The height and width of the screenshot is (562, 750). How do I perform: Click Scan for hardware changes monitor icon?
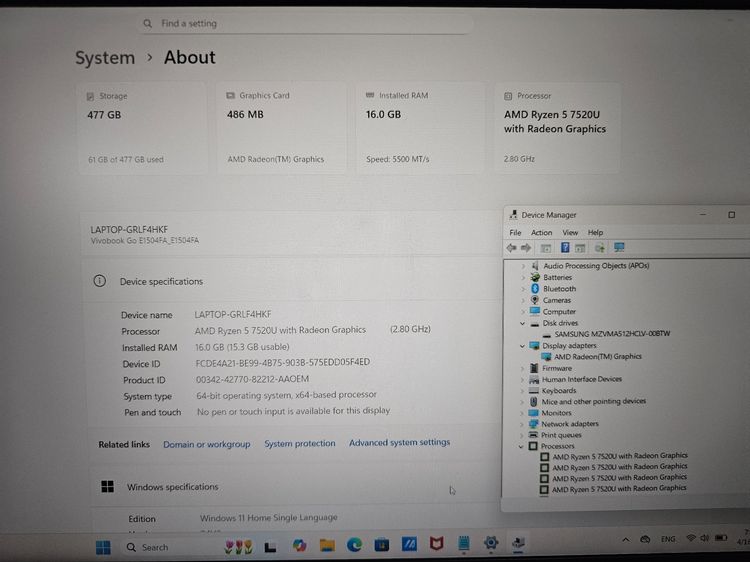pyautogui.click(x=619, y=247)
